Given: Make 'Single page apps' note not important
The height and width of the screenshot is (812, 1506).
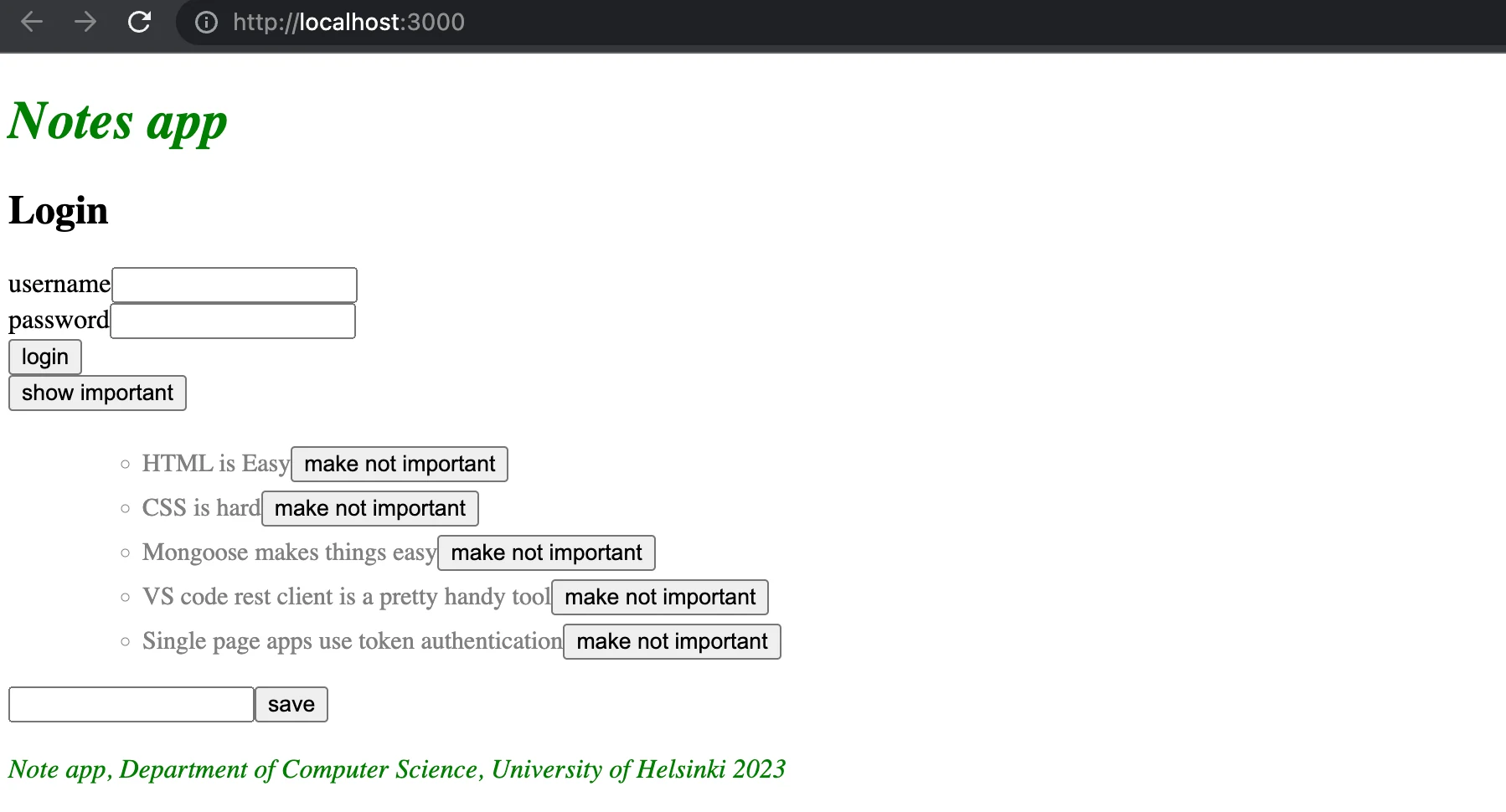Looking at the screenshot, I should point(672,641).
